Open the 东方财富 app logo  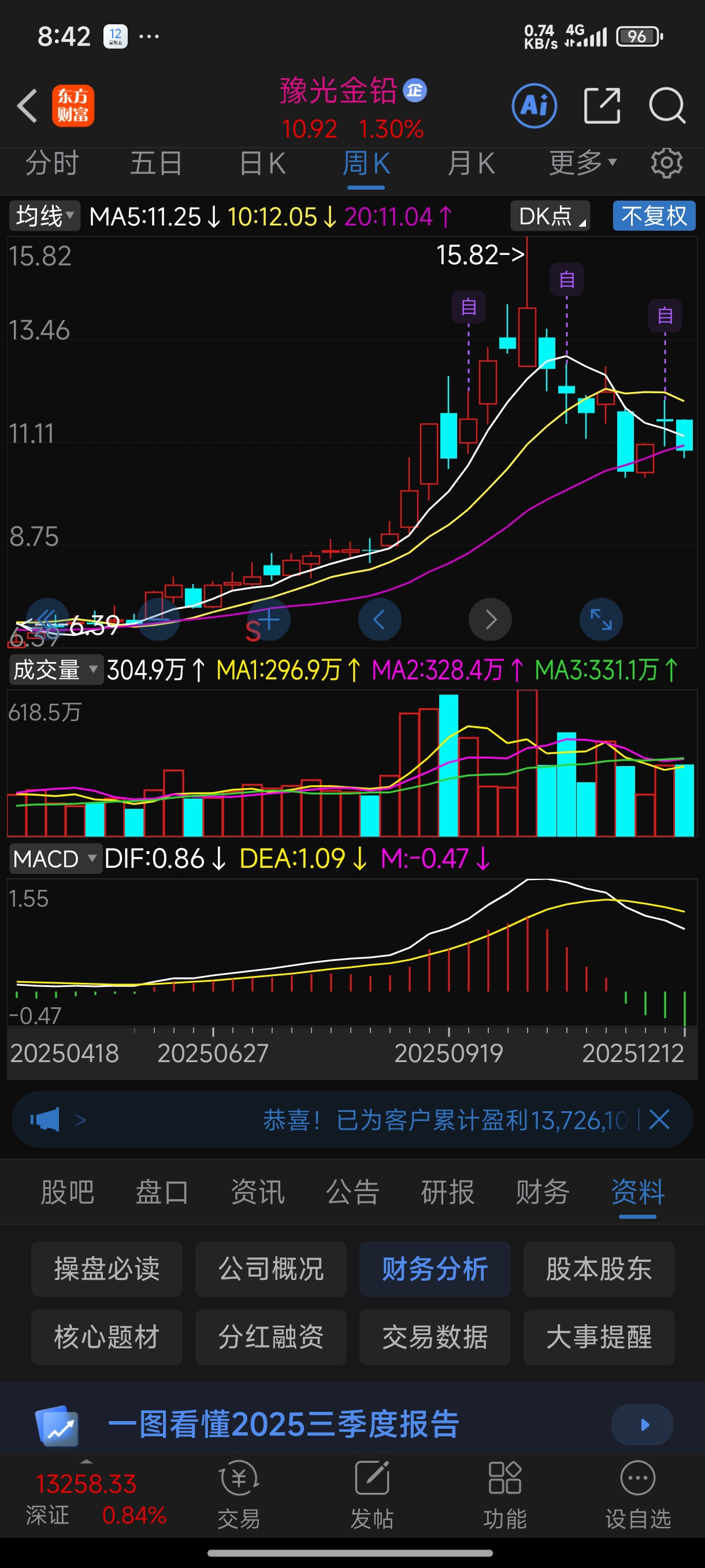(73, 106)
